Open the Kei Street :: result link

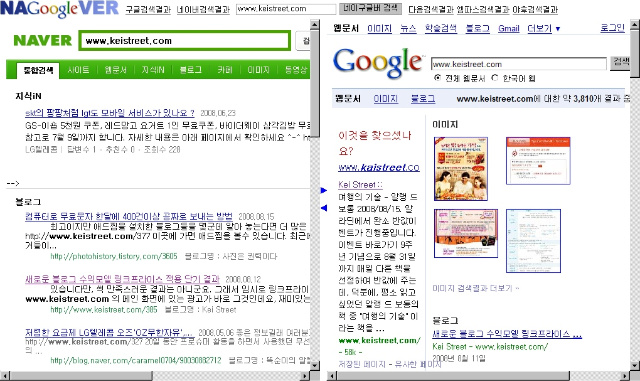360,185
